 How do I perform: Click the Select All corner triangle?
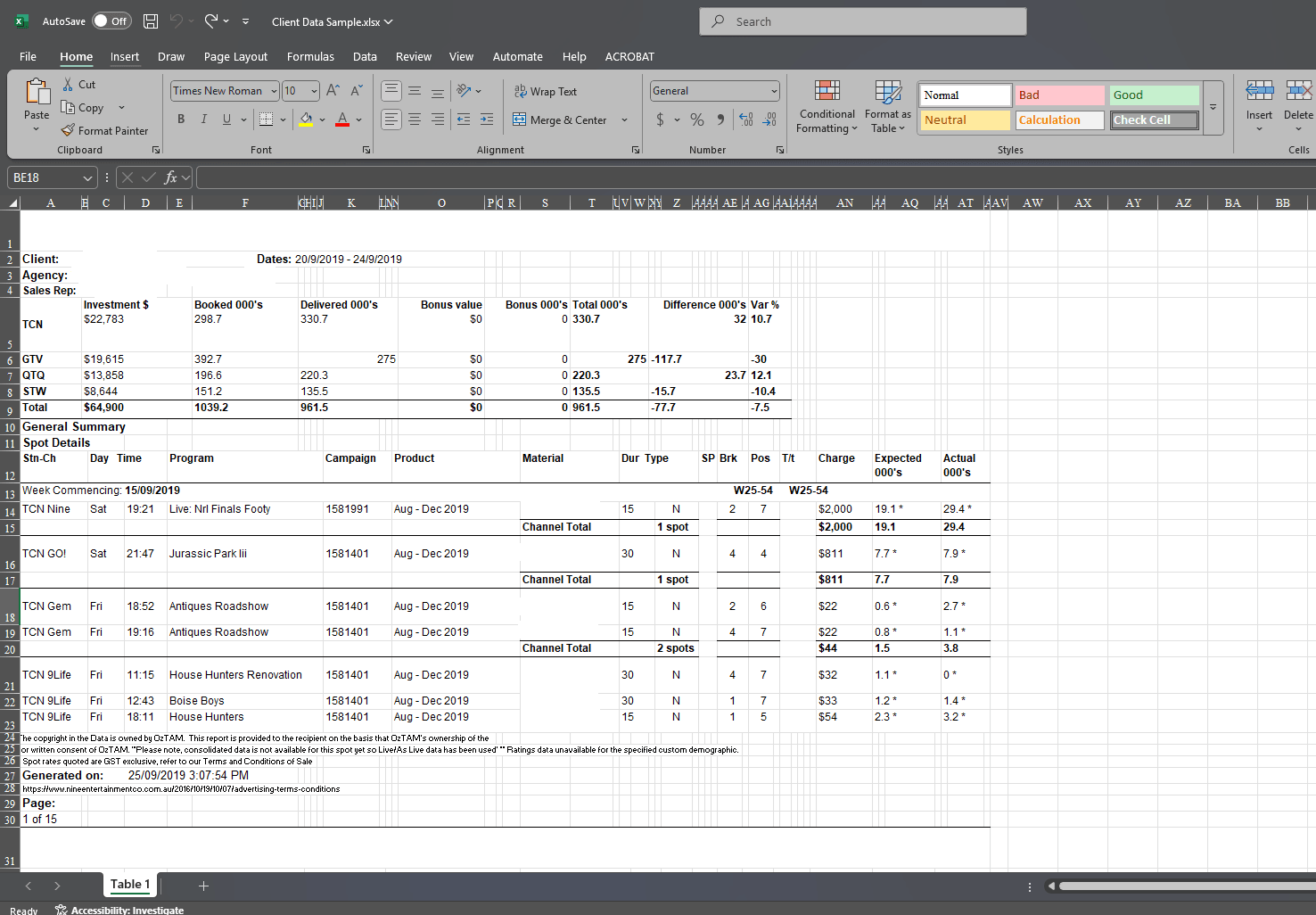coord(12,203)
